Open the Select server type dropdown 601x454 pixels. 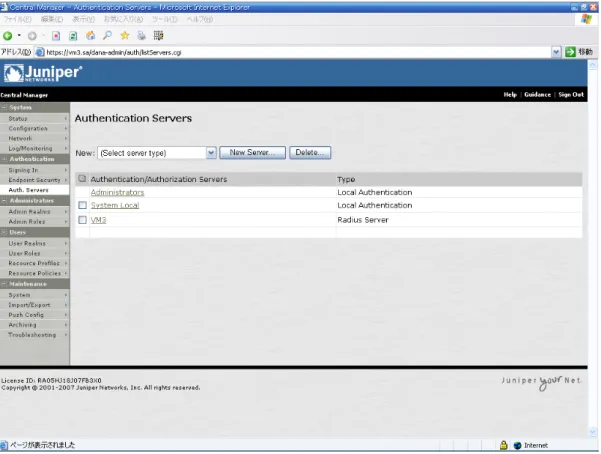[157, 153]
